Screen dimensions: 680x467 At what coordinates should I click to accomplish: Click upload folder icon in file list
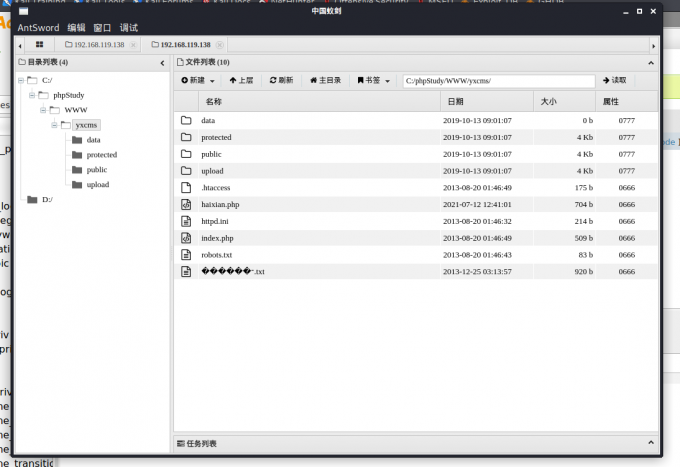pos(186,171)
